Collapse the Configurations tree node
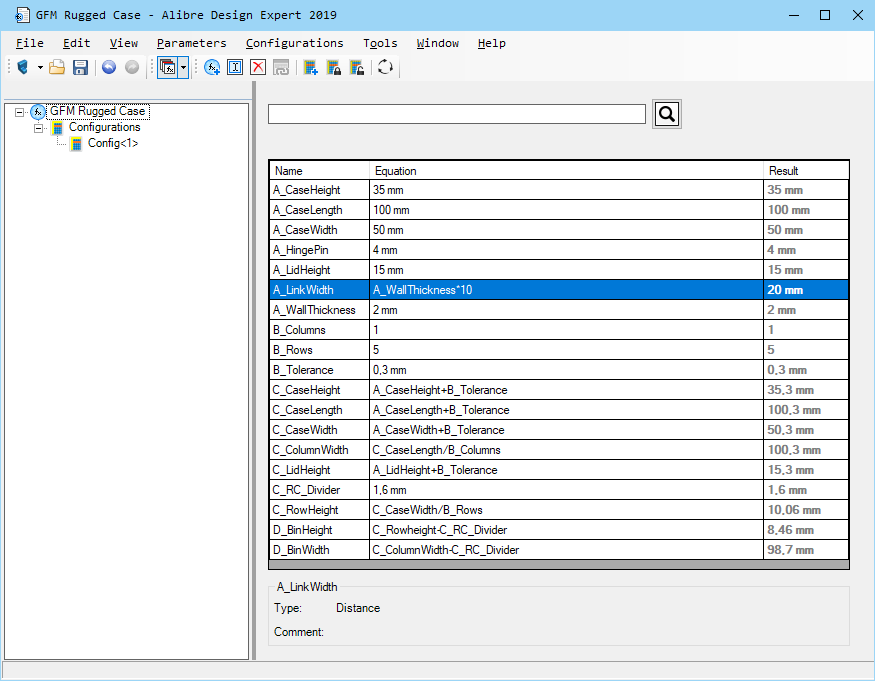The image size is (875, 681). coord(39,128)
